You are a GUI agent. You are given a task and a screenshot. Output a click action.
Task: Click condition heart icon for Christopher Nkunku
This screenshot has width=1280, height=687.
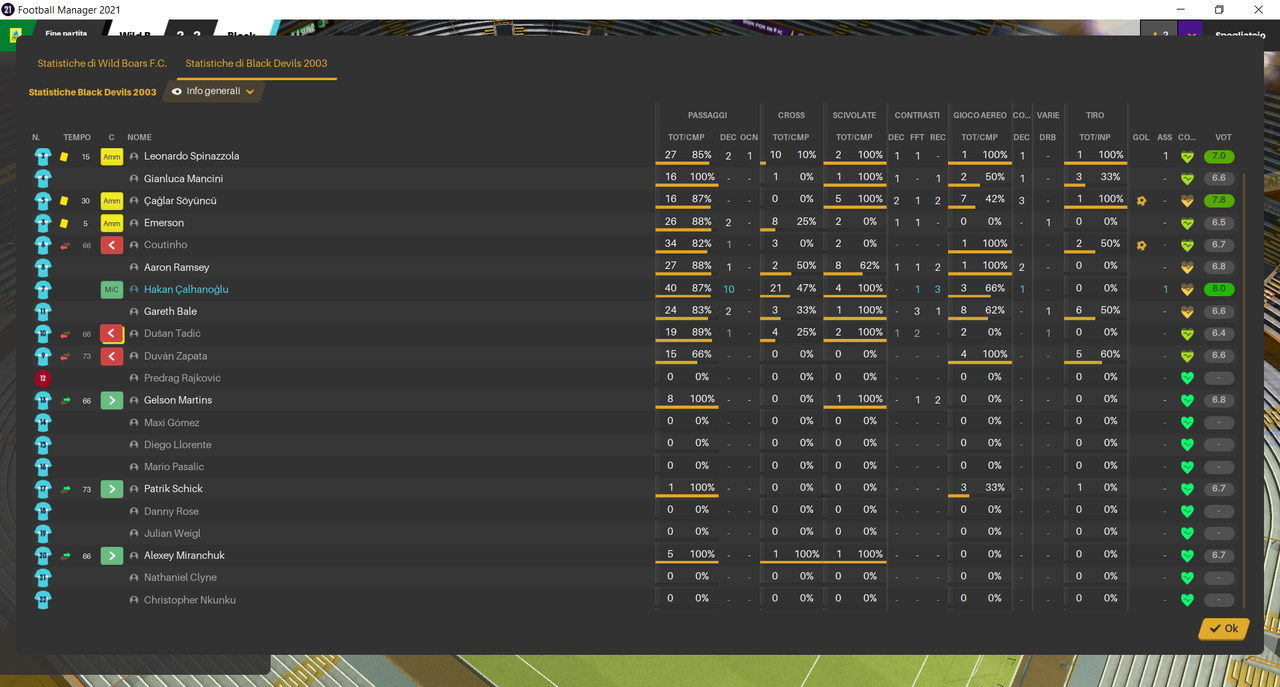click(x=1187, y=600)
